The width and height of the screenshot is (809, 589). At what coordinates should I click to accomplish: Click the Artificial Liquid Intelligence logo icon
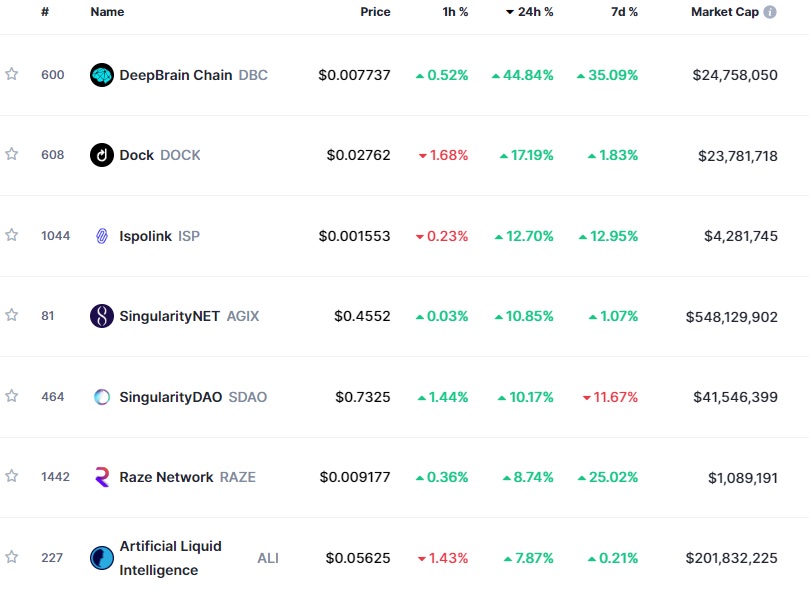102,558
